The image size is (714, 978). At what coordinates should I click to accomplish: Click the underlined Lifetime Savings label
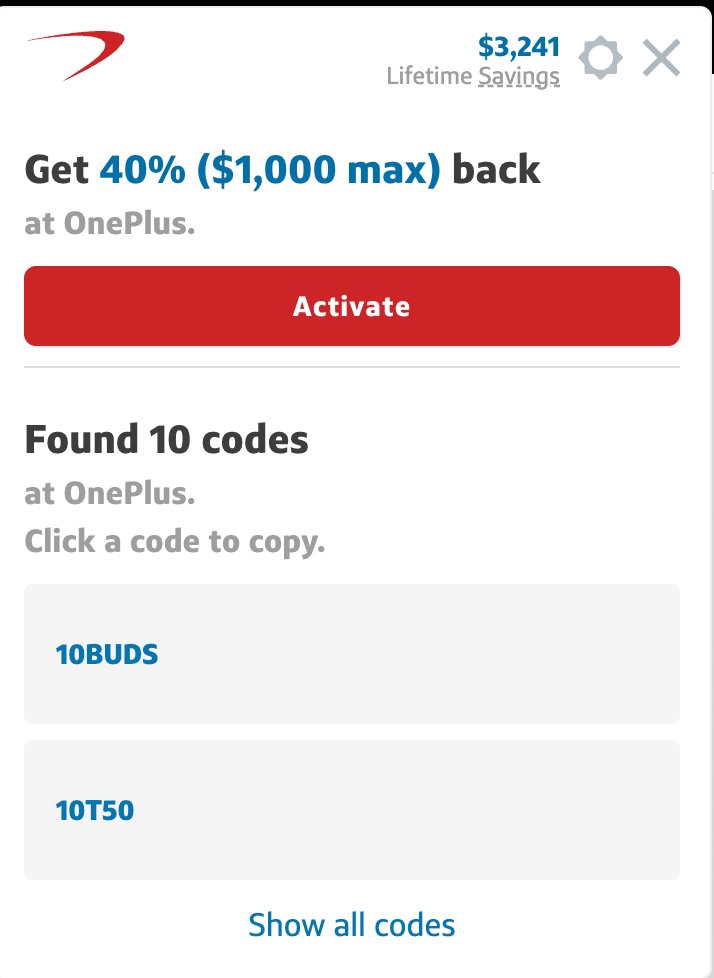click(x=519, y=76)
